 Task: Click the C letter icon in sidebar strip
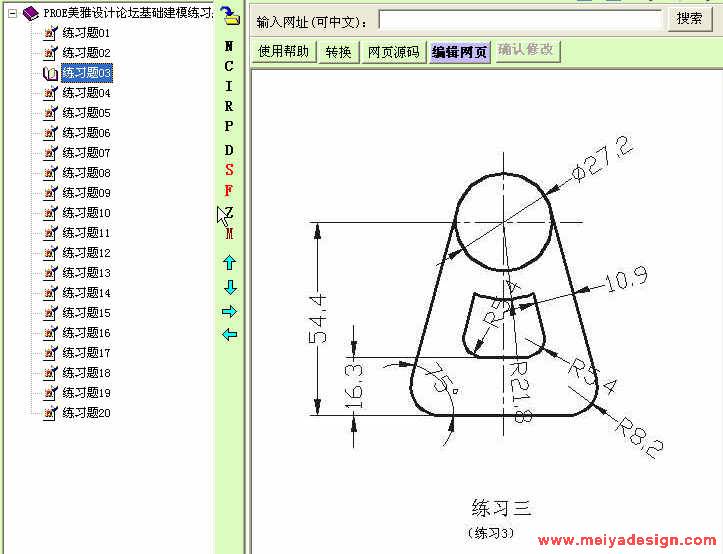click(229, 66)
